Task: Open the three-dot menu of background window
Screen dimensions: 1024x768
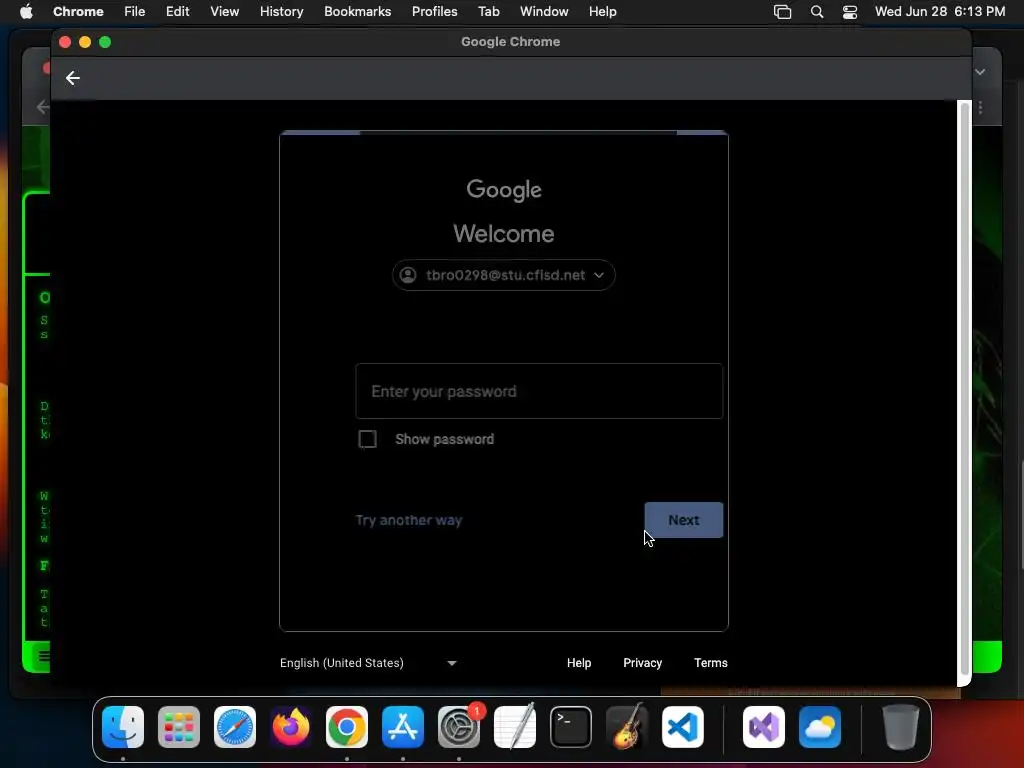Action: 980,107
